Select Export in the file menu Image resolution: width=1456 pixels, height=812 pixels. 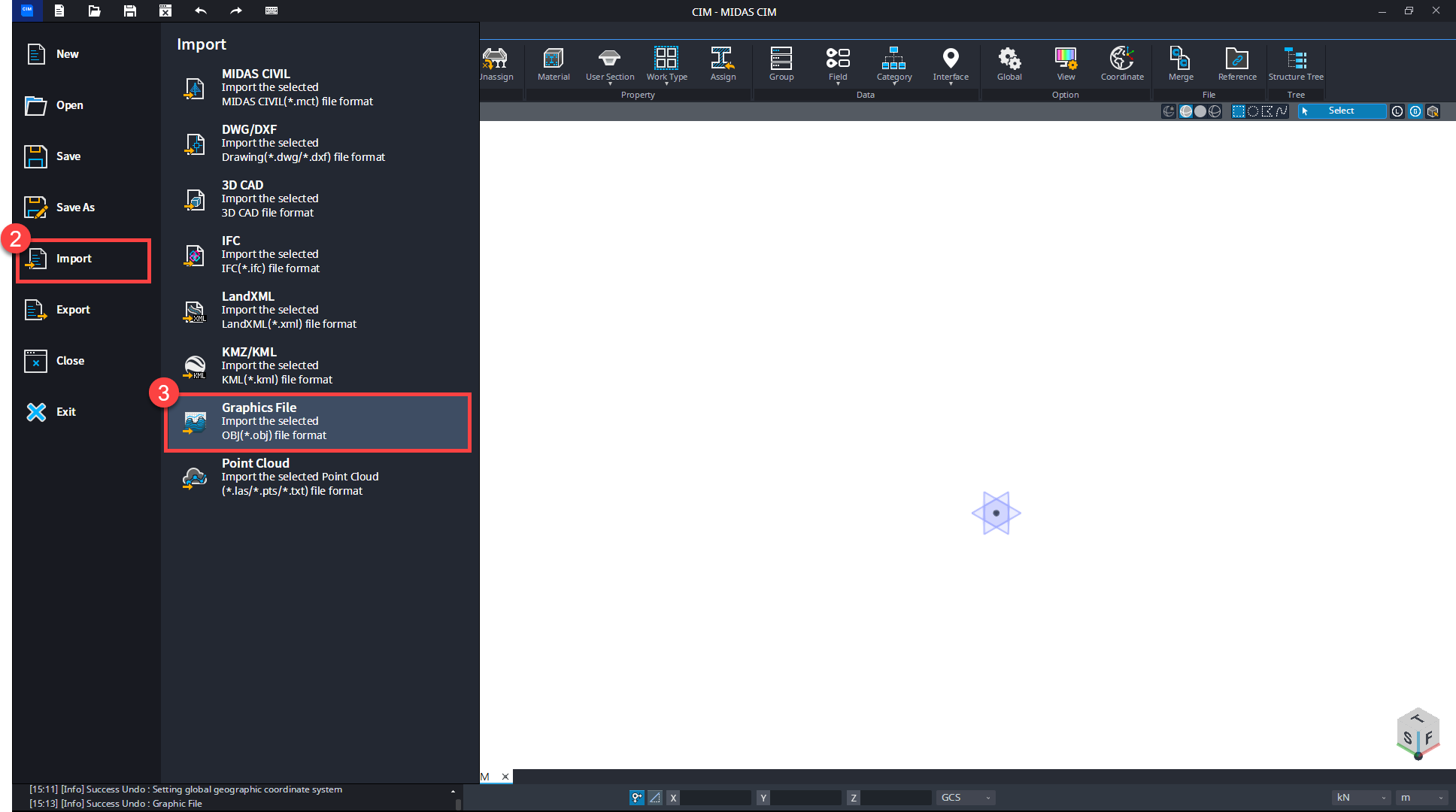click(x=86, y=310)
